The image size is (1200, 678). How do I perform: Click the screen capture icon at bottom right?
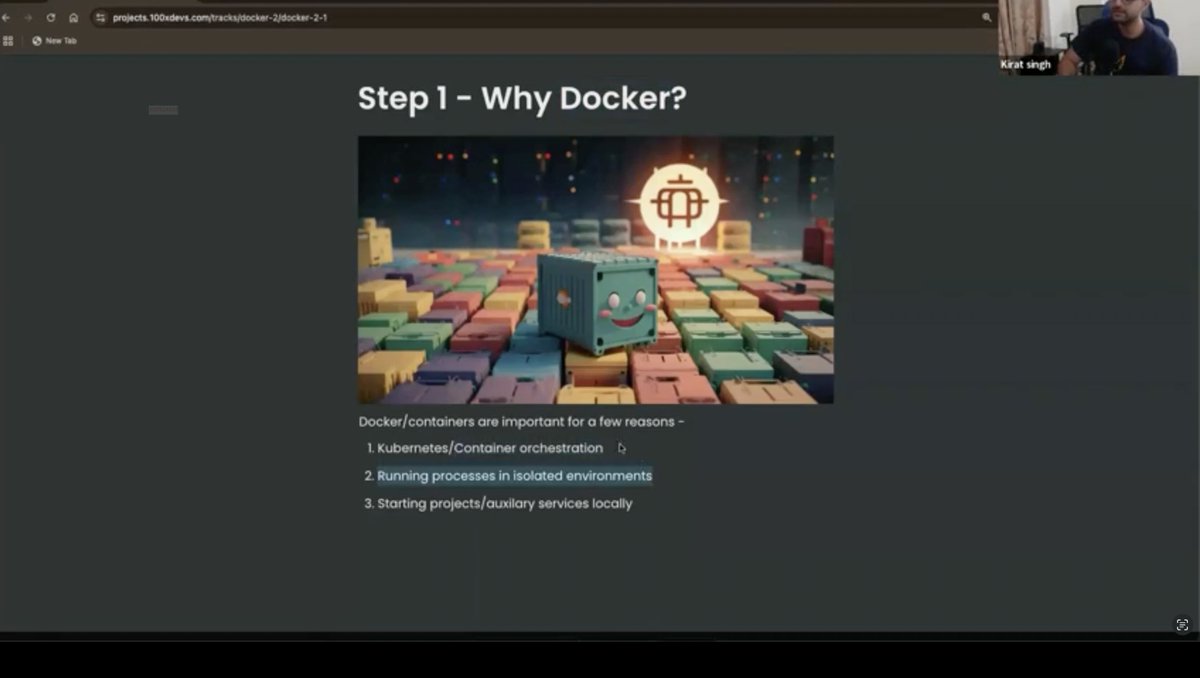1182,625
